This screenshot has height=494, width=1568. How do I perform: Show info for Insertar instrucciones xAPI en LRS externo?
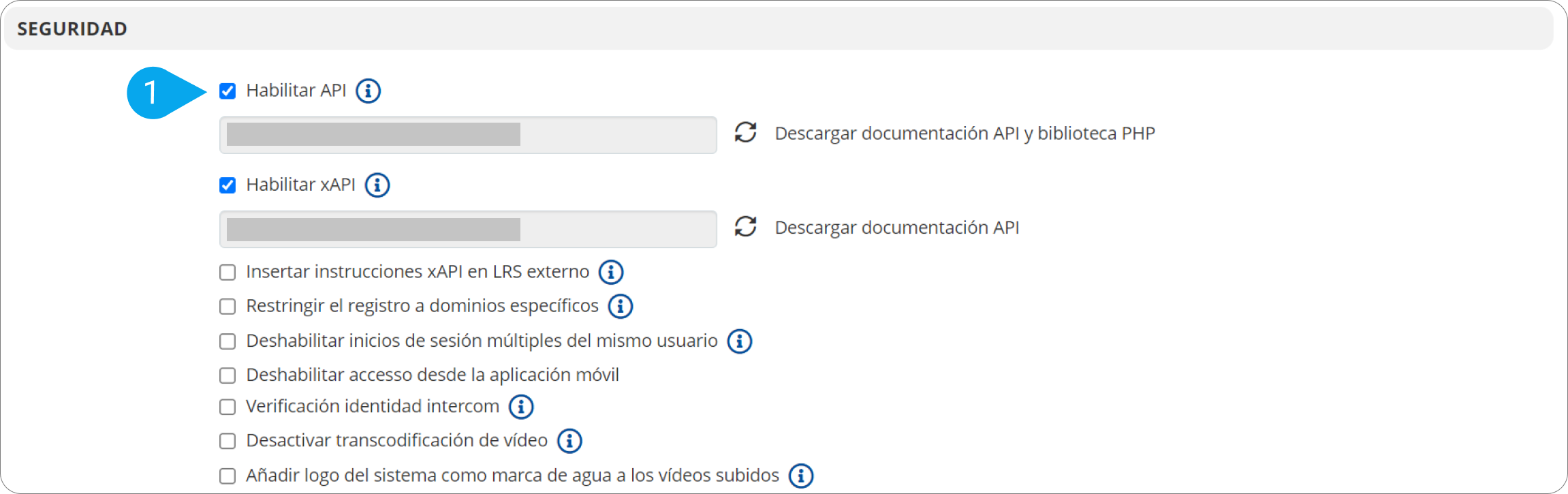611,272
